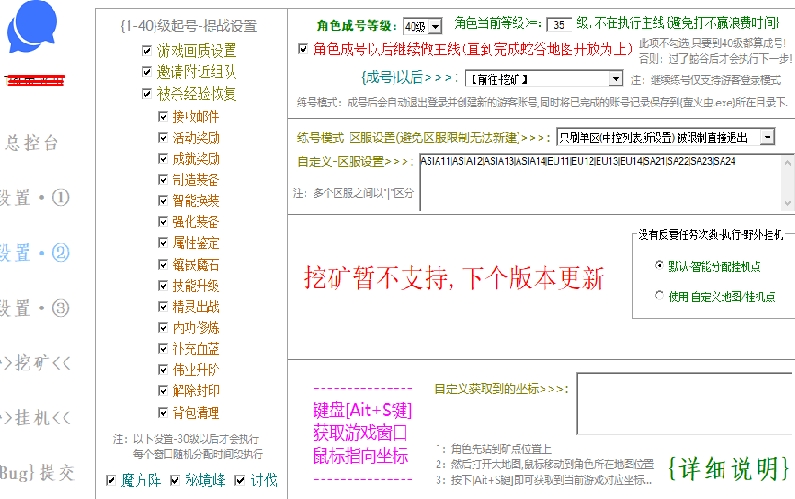This screenshot has height=499, width=795.
Task: Open the 成号以后 前往挖矿 dropdown
Action: coord(544,79)
